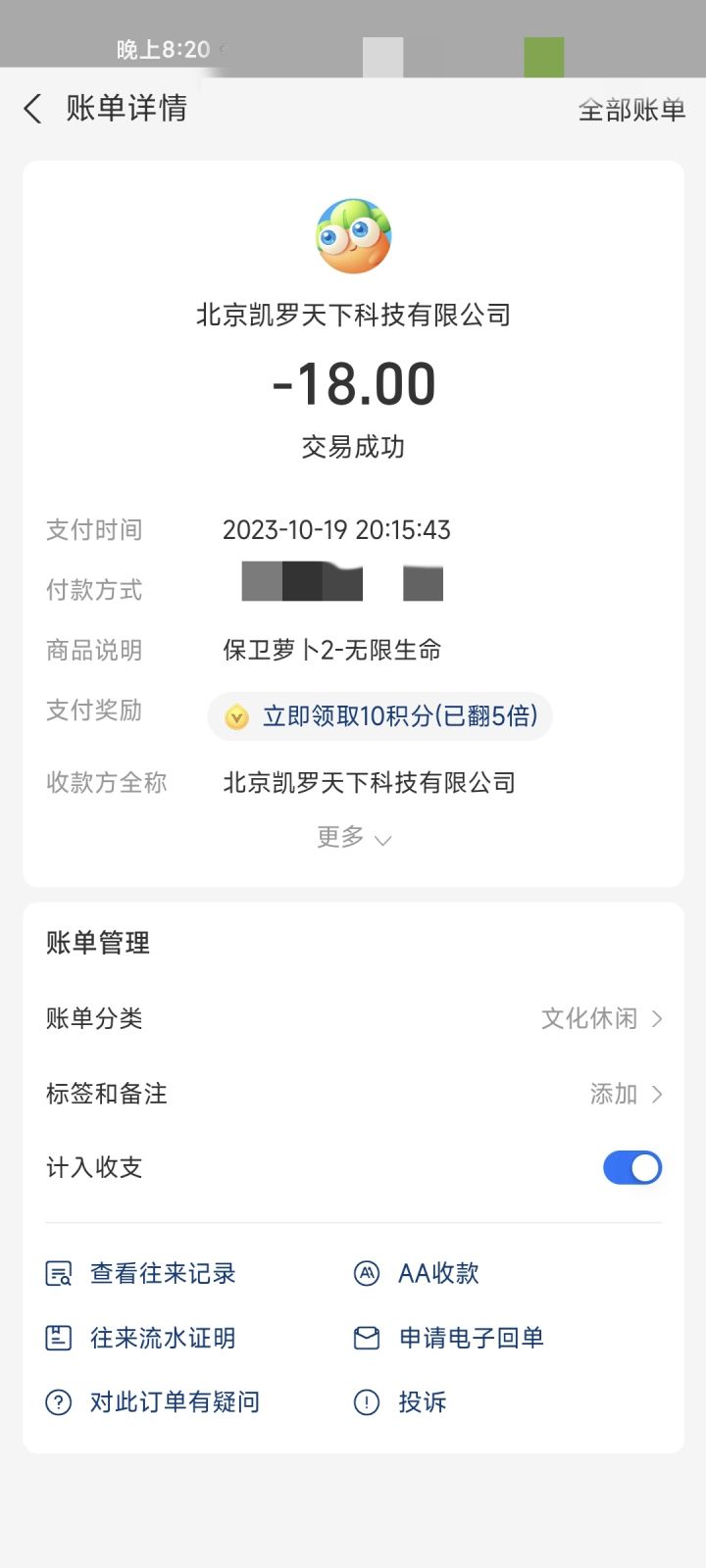Open 全部账单 in the header
Image resolution: width=706 pixels, height=1568 pixels.
pyautogui.click(x=631, y=110)
